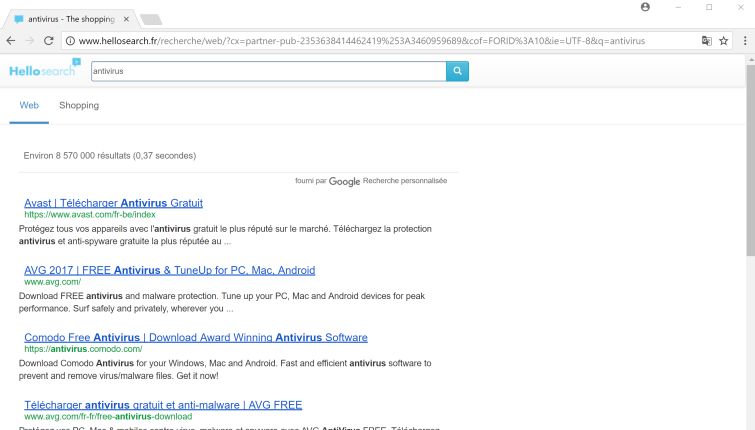
Task: Click the user profile icon in title bar
Action: (645, 7)
